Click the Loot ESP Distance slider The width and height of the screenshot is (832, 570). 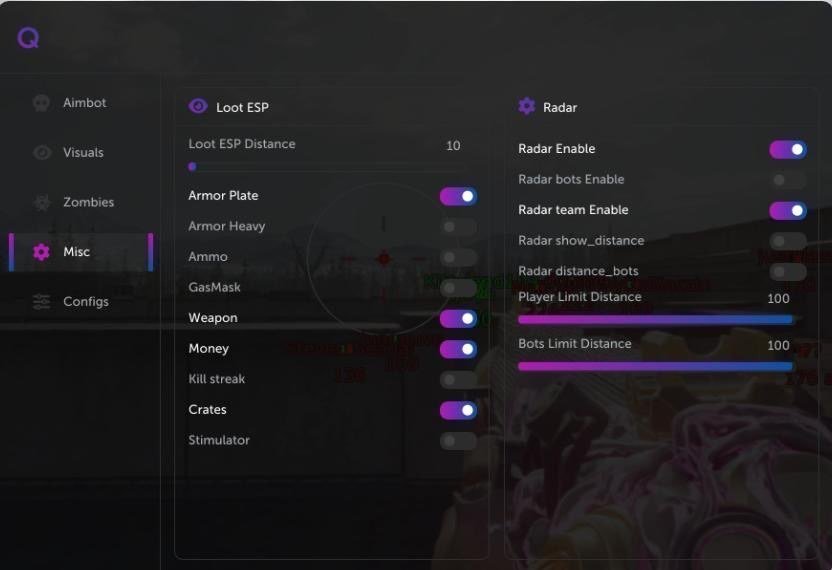(325, 167)
